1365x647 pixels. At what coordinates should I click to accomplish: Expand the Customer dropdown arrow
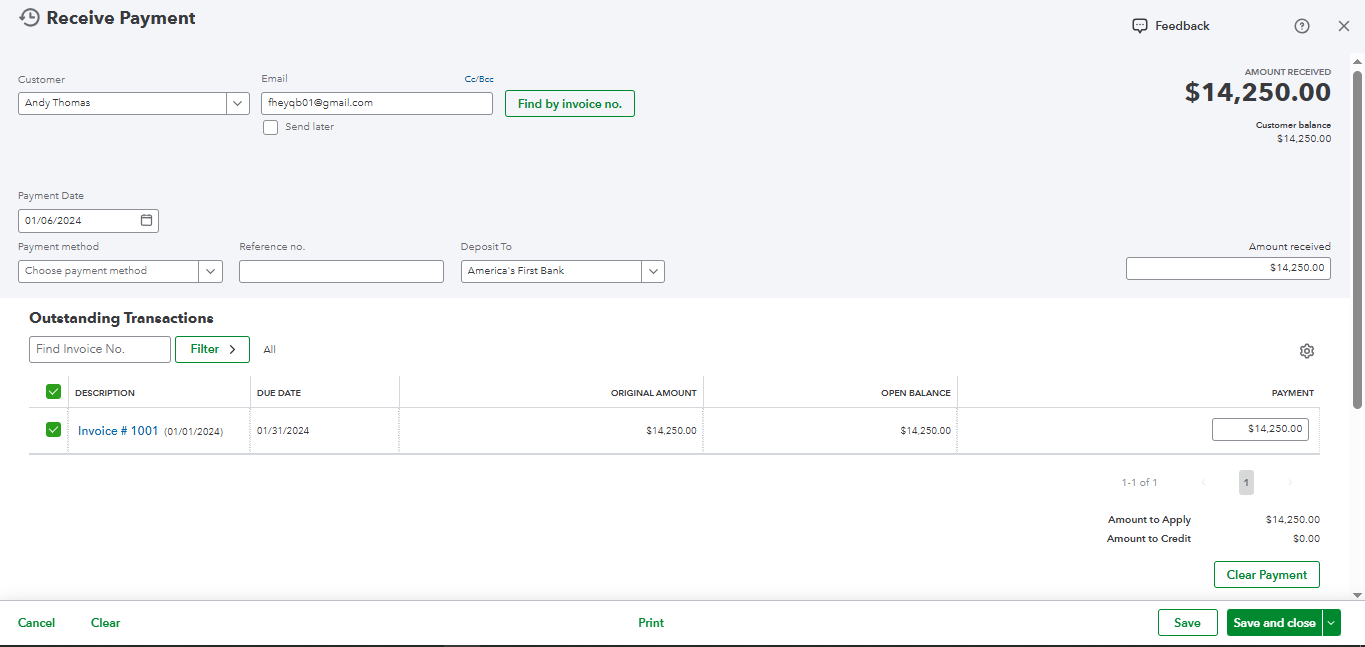[x=238, y=103]
